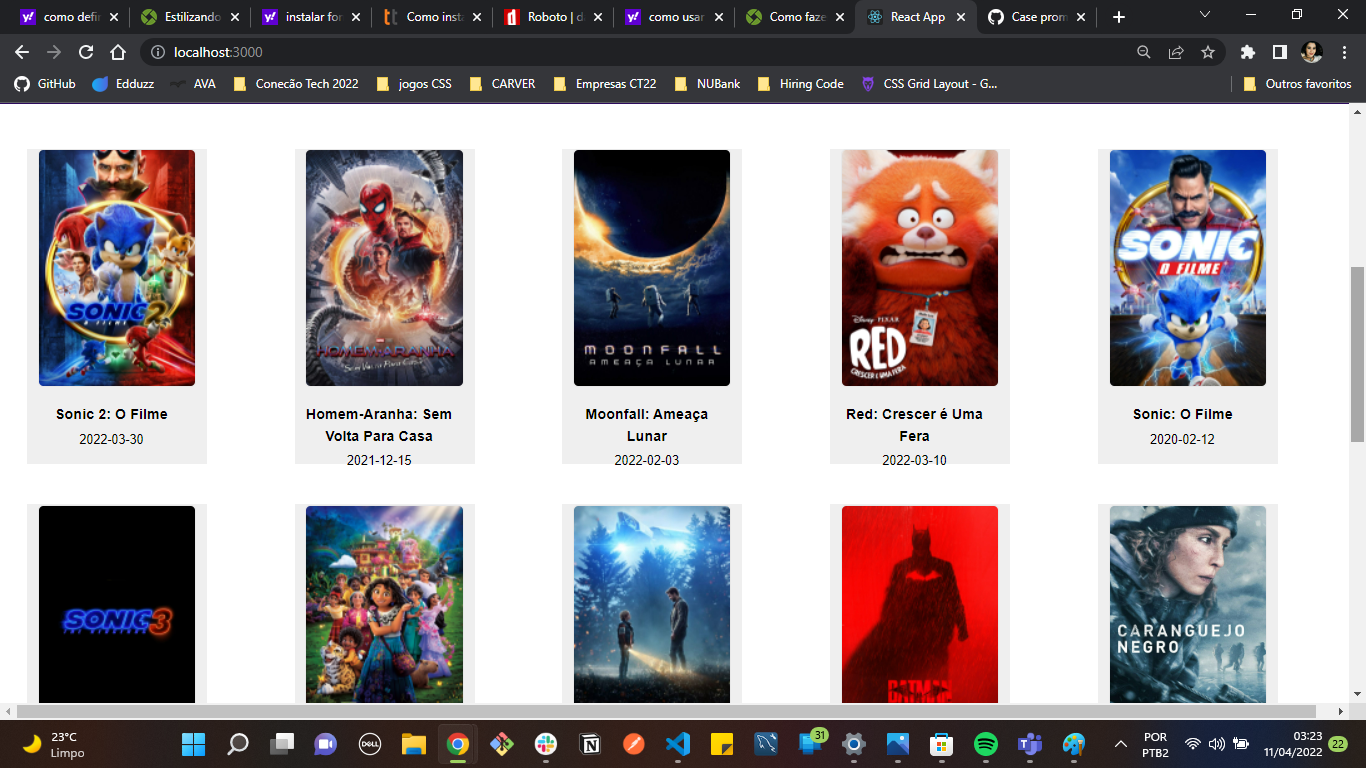Switch to the "como defi" tab

70,17
